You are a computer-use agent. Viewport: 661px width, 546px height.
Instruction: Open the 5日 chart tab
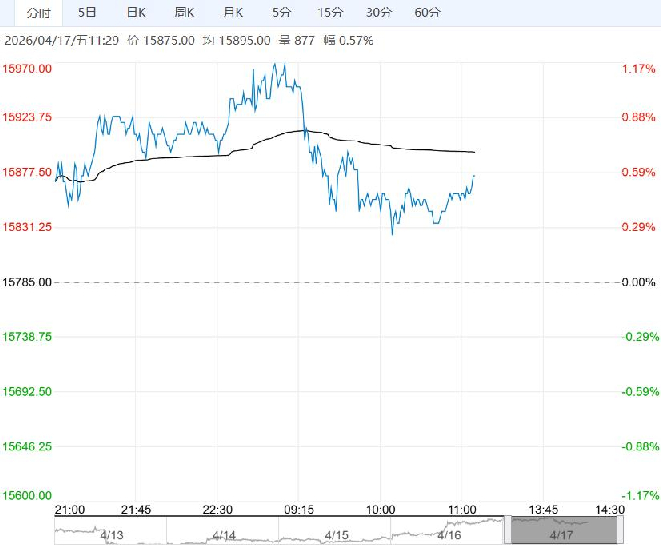point(88,13)
